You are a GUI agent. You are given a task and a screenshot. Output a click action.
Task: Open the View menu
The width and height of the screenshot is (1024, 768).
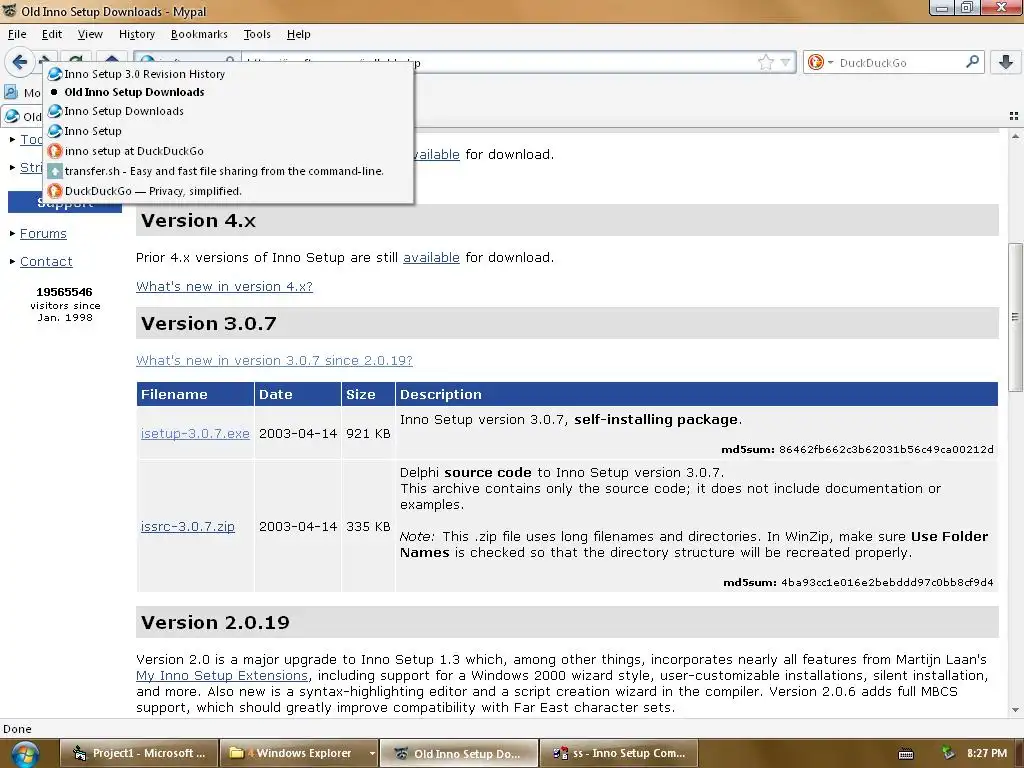90,34
